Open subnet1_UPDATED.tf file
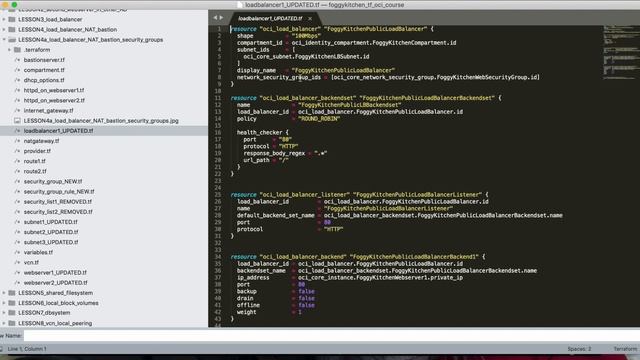Screen dimensions: 640x360 (51, 222)
